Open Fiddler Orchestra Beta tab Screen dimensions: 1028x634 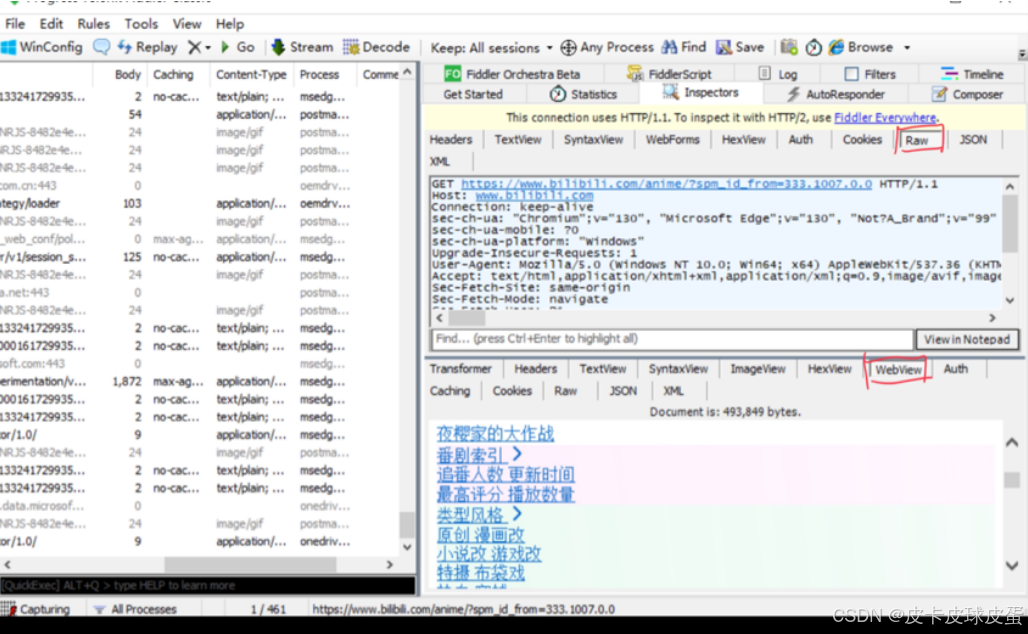tap(512, 74)
